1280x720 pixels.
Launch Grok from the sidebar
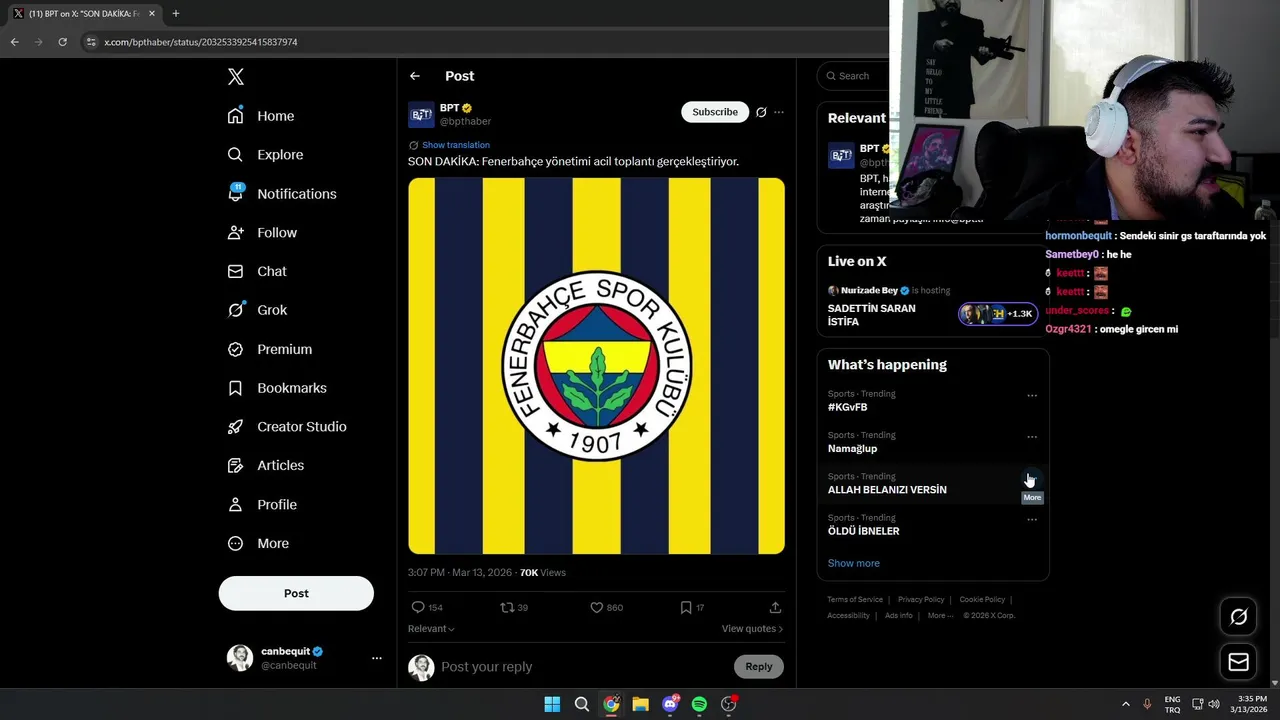coord(257,310)
